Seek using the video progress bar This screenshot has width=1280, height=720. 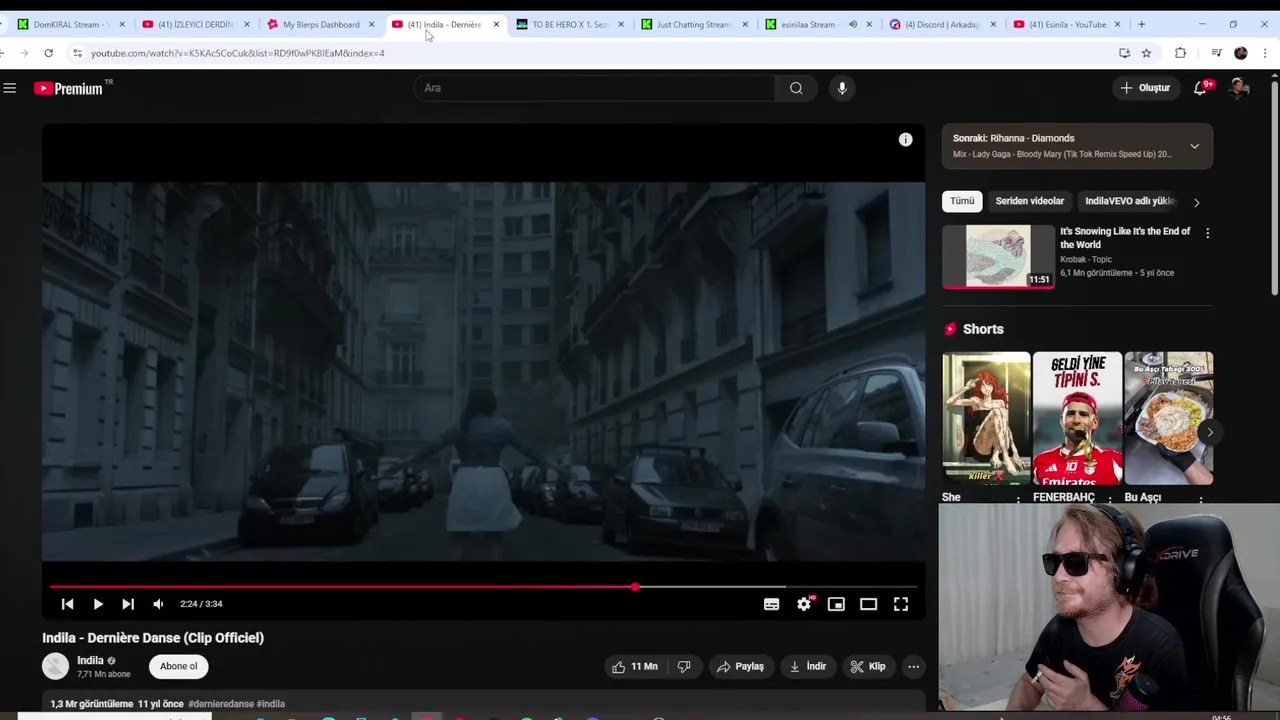coord(483,587)
